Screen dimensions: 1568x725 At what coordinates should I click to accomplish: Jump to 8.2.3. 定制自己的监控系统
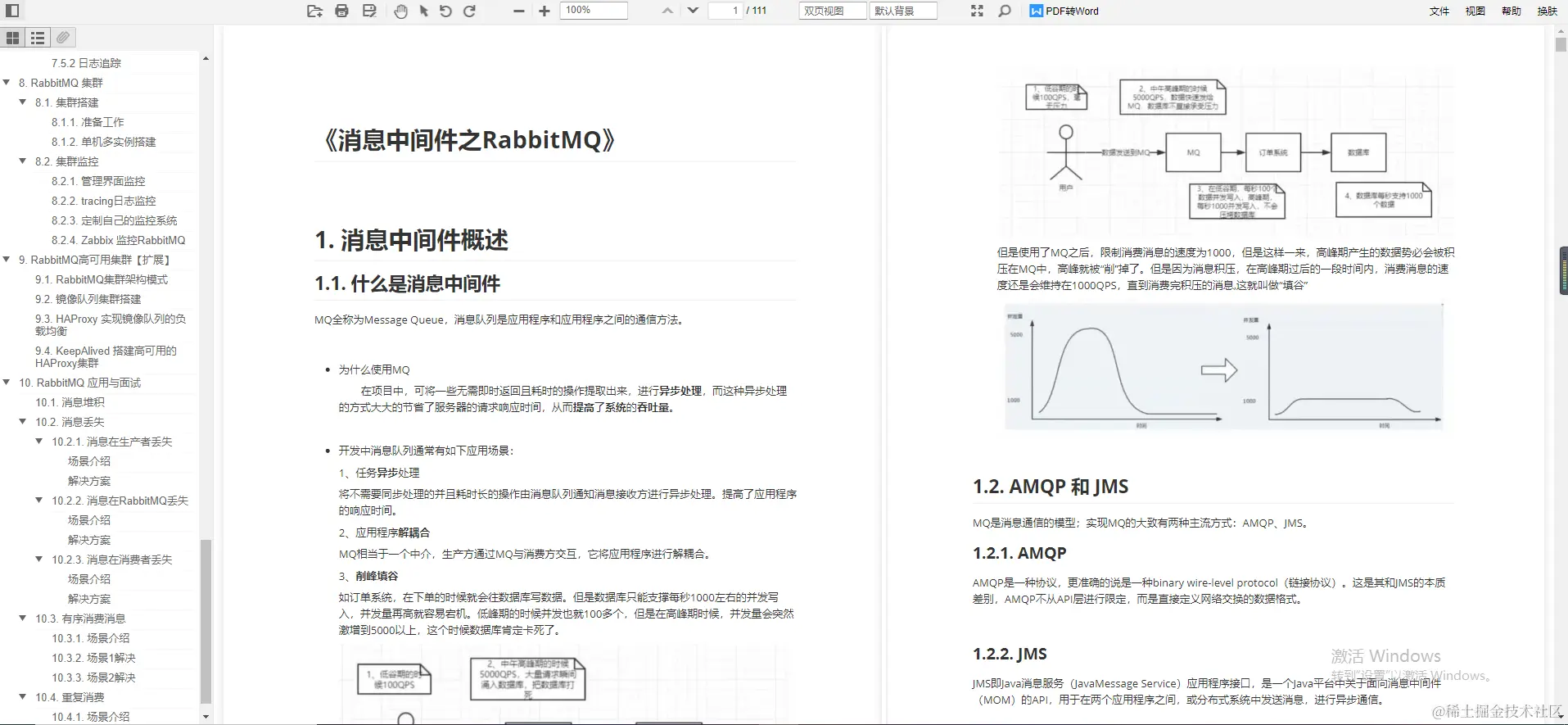(x=114, y=220)
